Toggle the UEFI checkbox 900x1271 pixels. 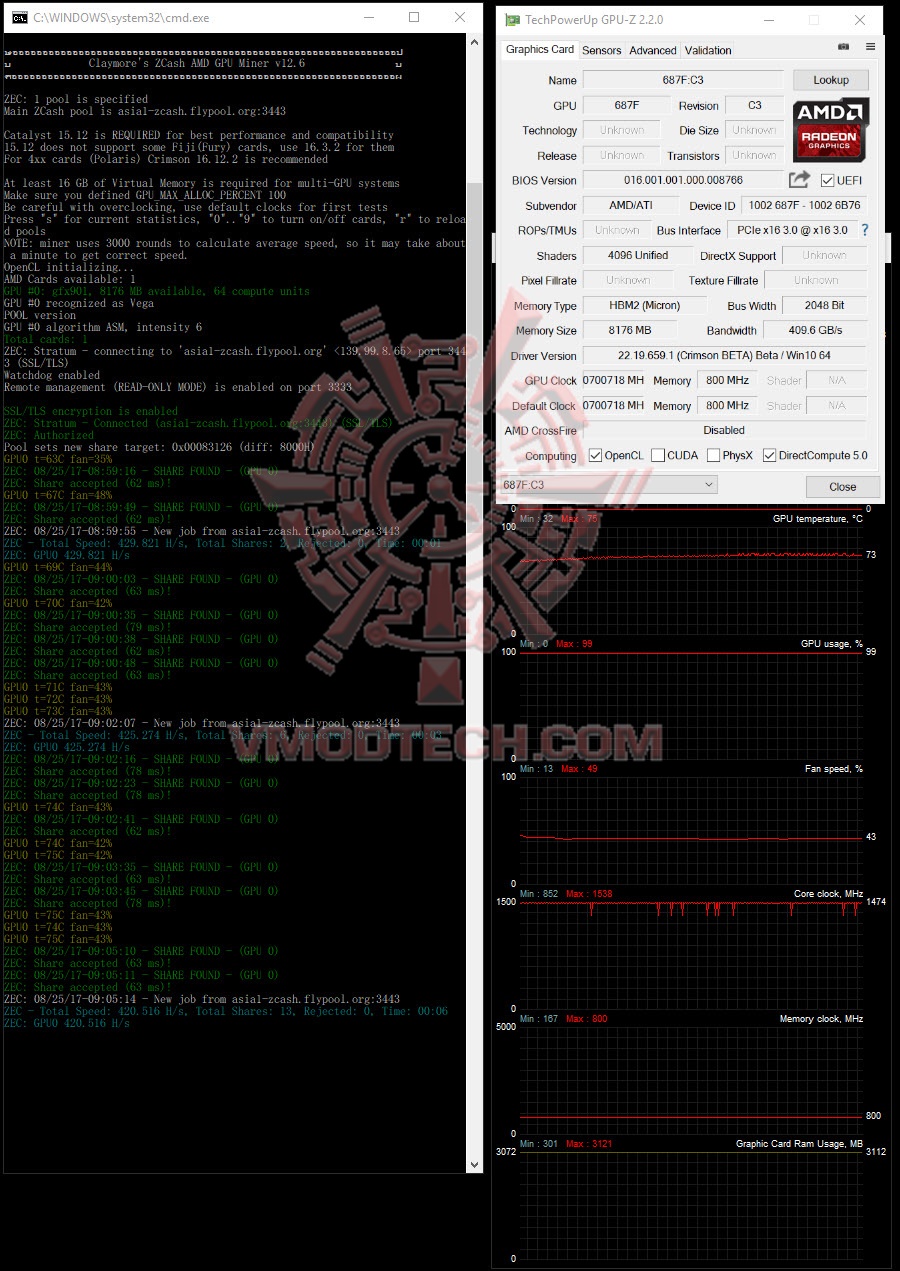(x=827, y=180)
